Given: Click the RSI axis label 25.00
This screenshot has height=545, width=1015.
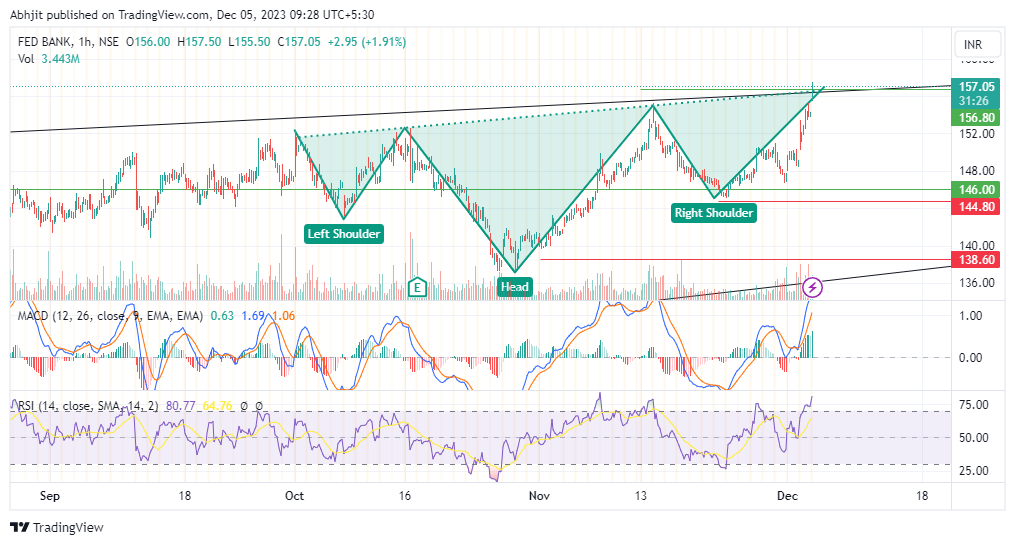Looking at the screenshot, I should click(x=974, y=471).
